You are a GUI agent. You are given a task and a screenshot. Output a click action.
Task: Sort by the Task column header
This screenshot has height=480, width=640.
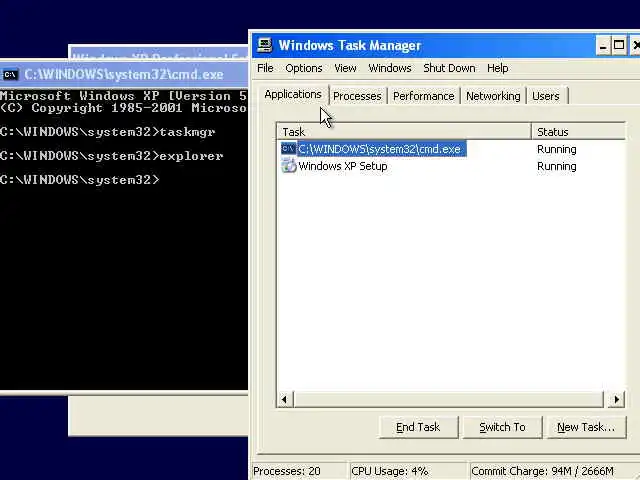pos(404,132)
